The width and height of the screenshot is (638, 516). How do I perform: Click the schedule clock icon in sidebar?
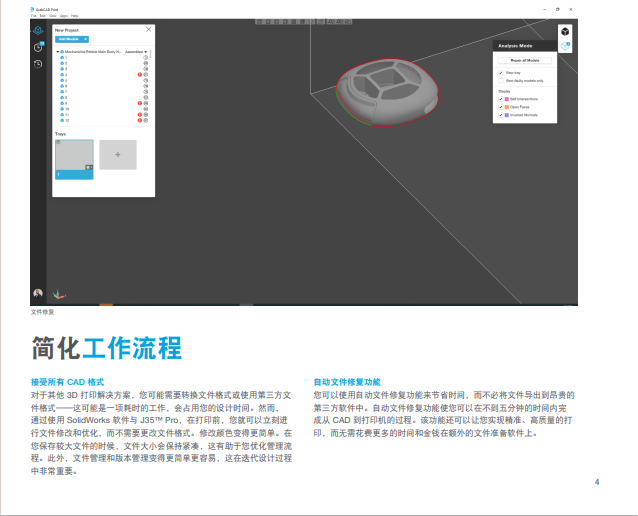38,47
